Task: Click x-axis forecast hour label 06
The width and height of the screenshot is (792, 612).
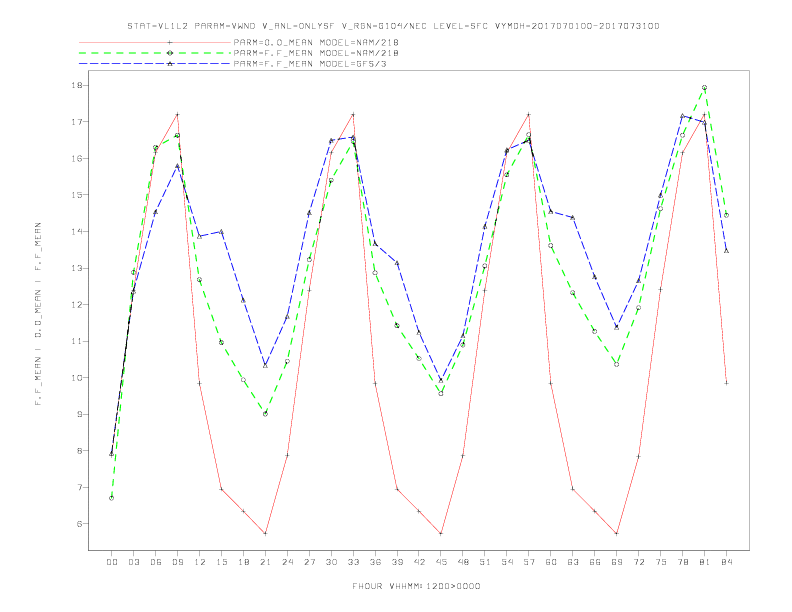Action: 156,562
